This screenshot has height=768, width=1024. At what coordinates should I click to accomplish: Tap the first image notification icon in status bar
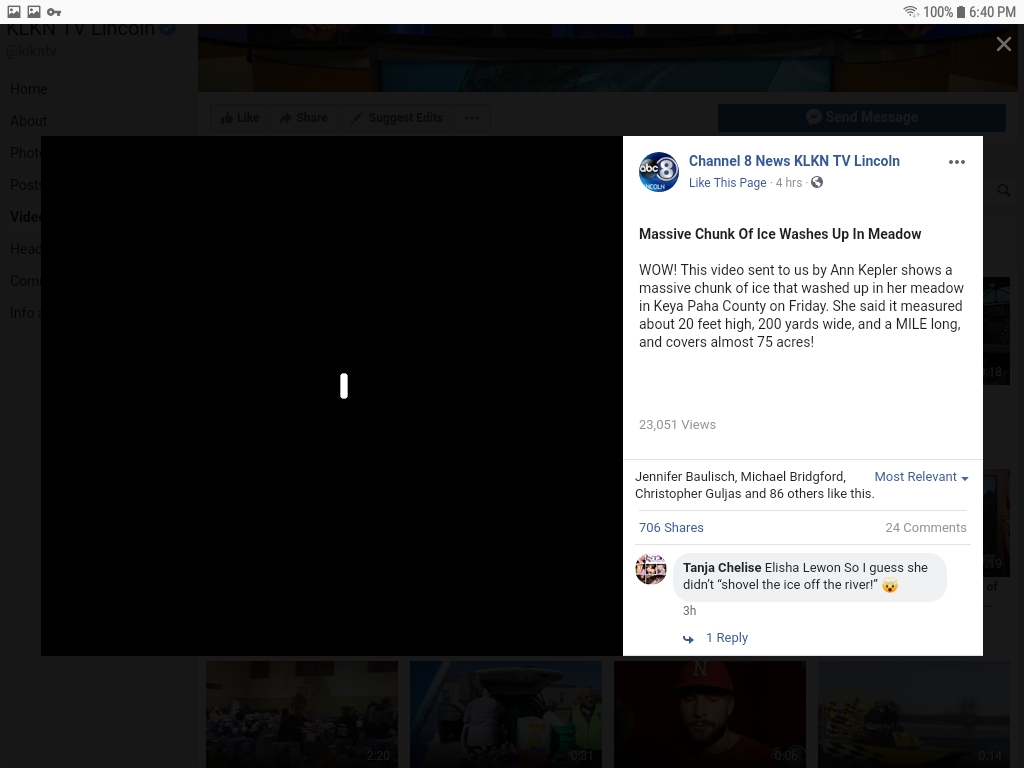[x=14, y=12]
